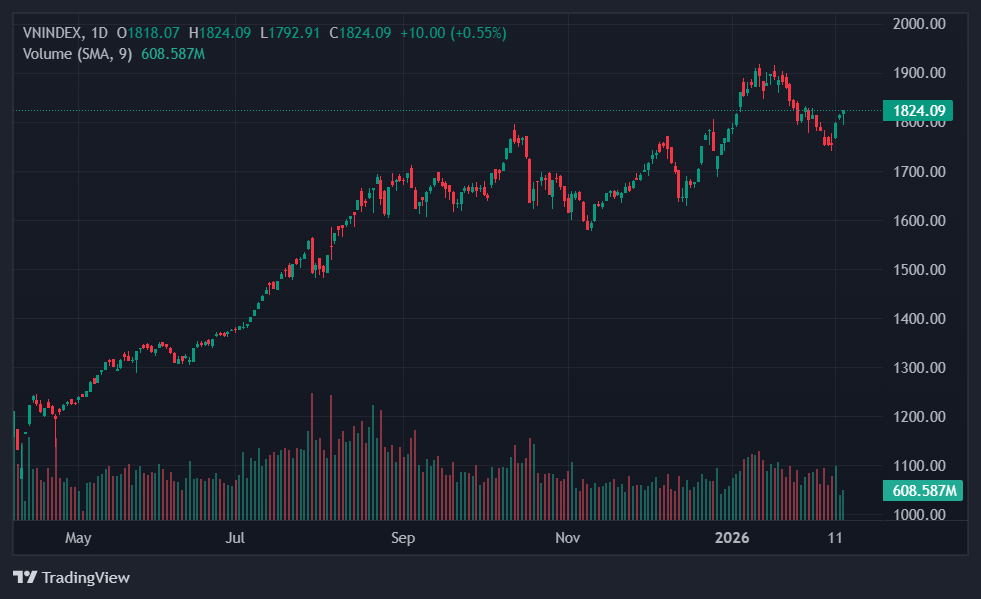981x599 pixels.
Task: Select the Sep label on time axis
Action: pos(402,538)
